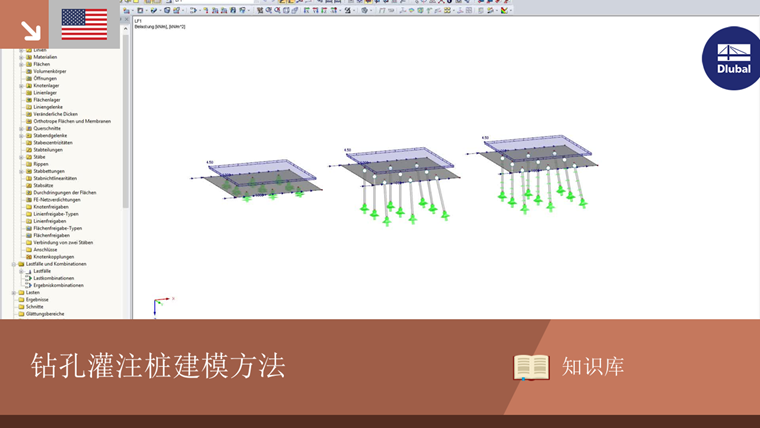760x428 pixels.
Task: Select Linienfreigaben in the tree
Action: coord(49,221)
